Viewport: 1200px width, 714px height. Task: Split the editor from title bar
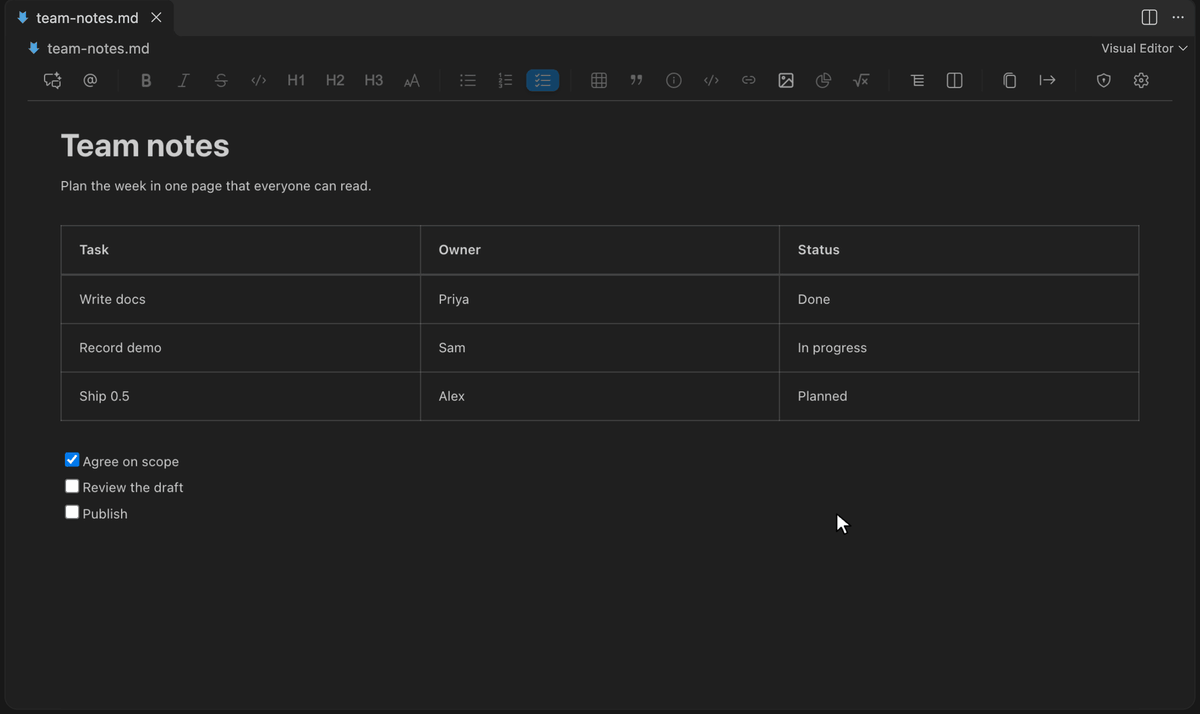pos(1150,17)
